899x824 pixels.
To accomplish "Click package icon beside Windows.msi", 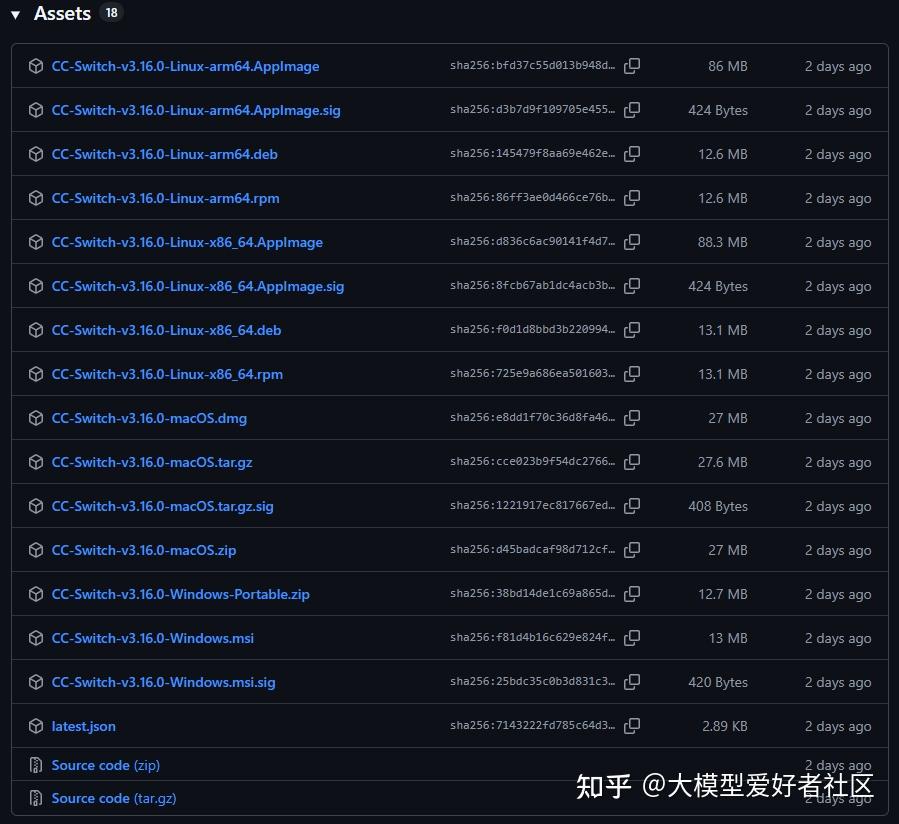I will coord(36,638).
